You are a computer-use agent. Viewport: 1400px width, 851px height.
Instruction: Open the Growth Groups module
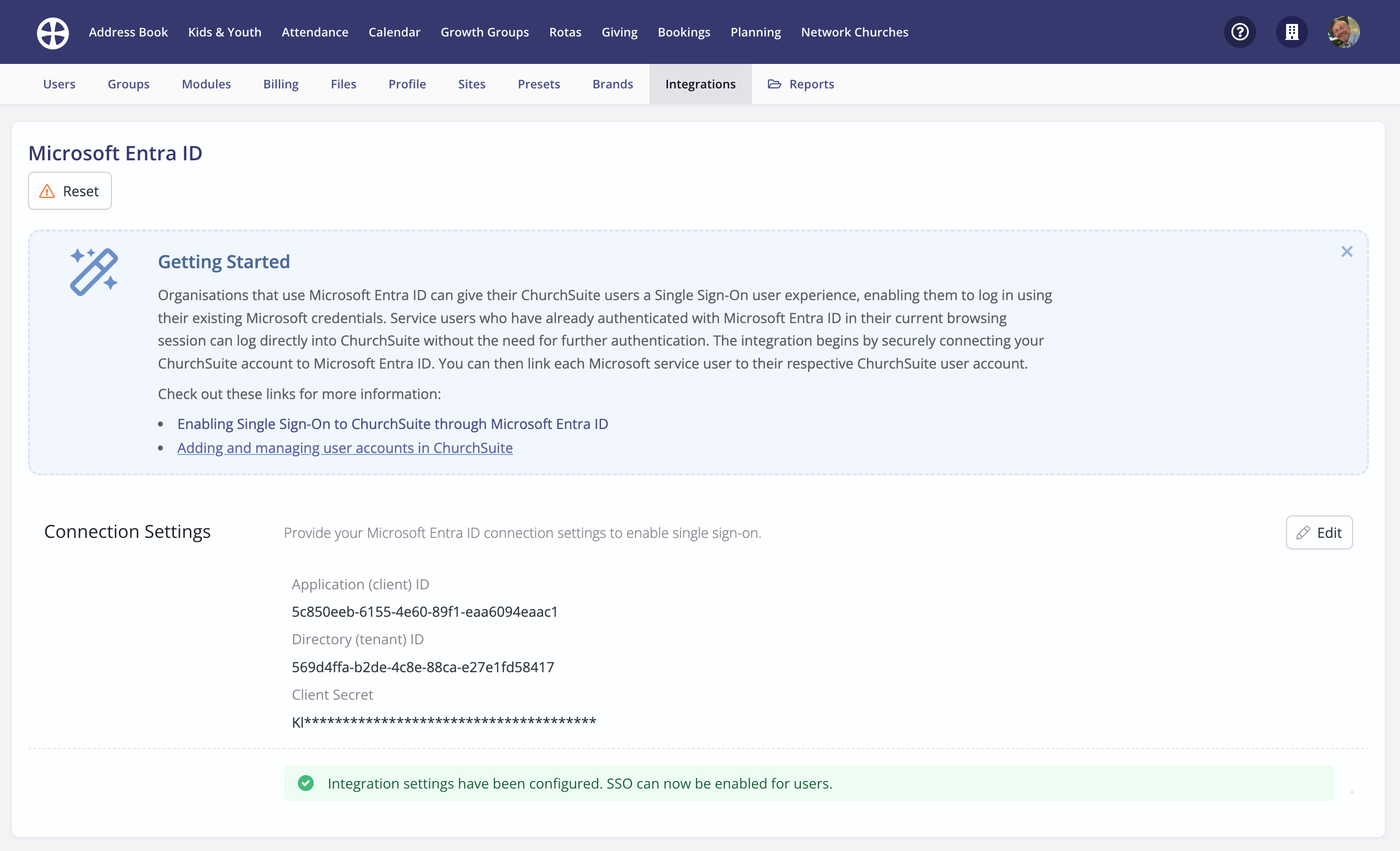coord(485,32)
